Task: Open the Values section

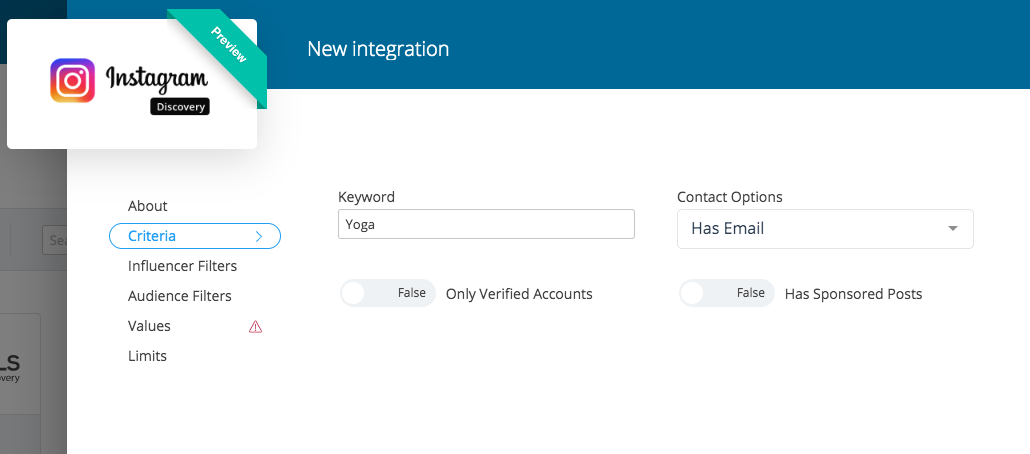Action: pyautogui.click(x=149, y=326)
